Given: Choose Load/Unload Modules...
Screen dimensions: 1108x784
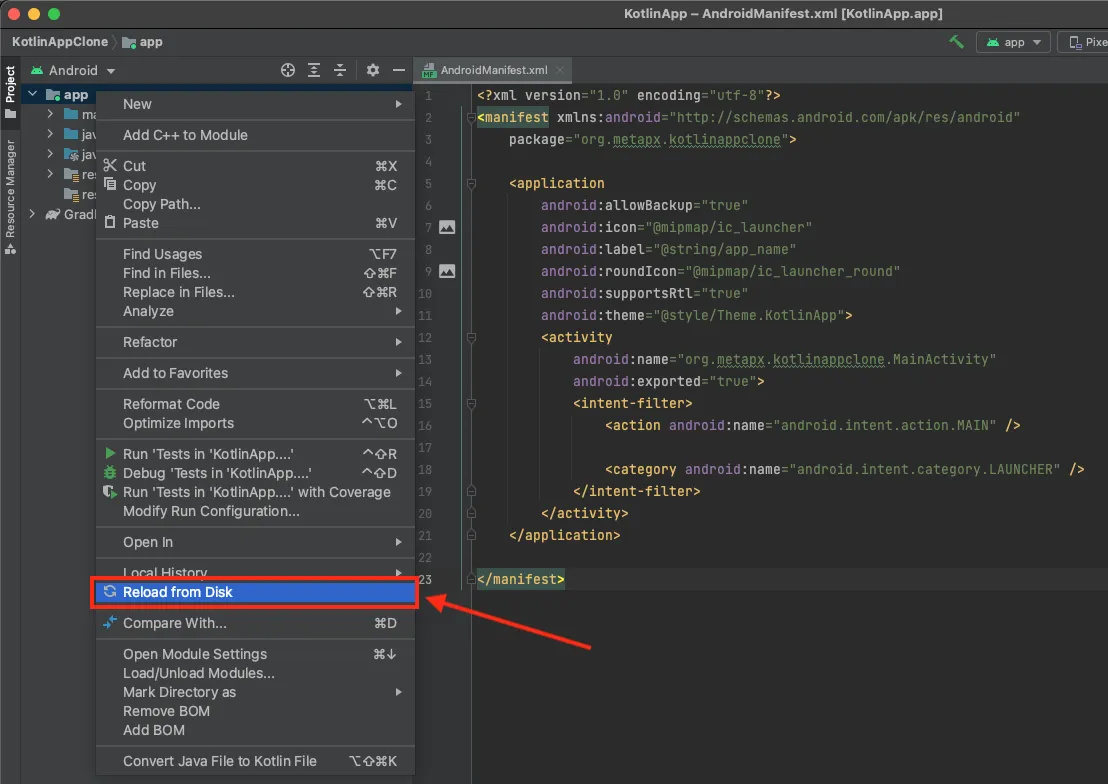Looking at the screenshot, I should coord(255,673).
